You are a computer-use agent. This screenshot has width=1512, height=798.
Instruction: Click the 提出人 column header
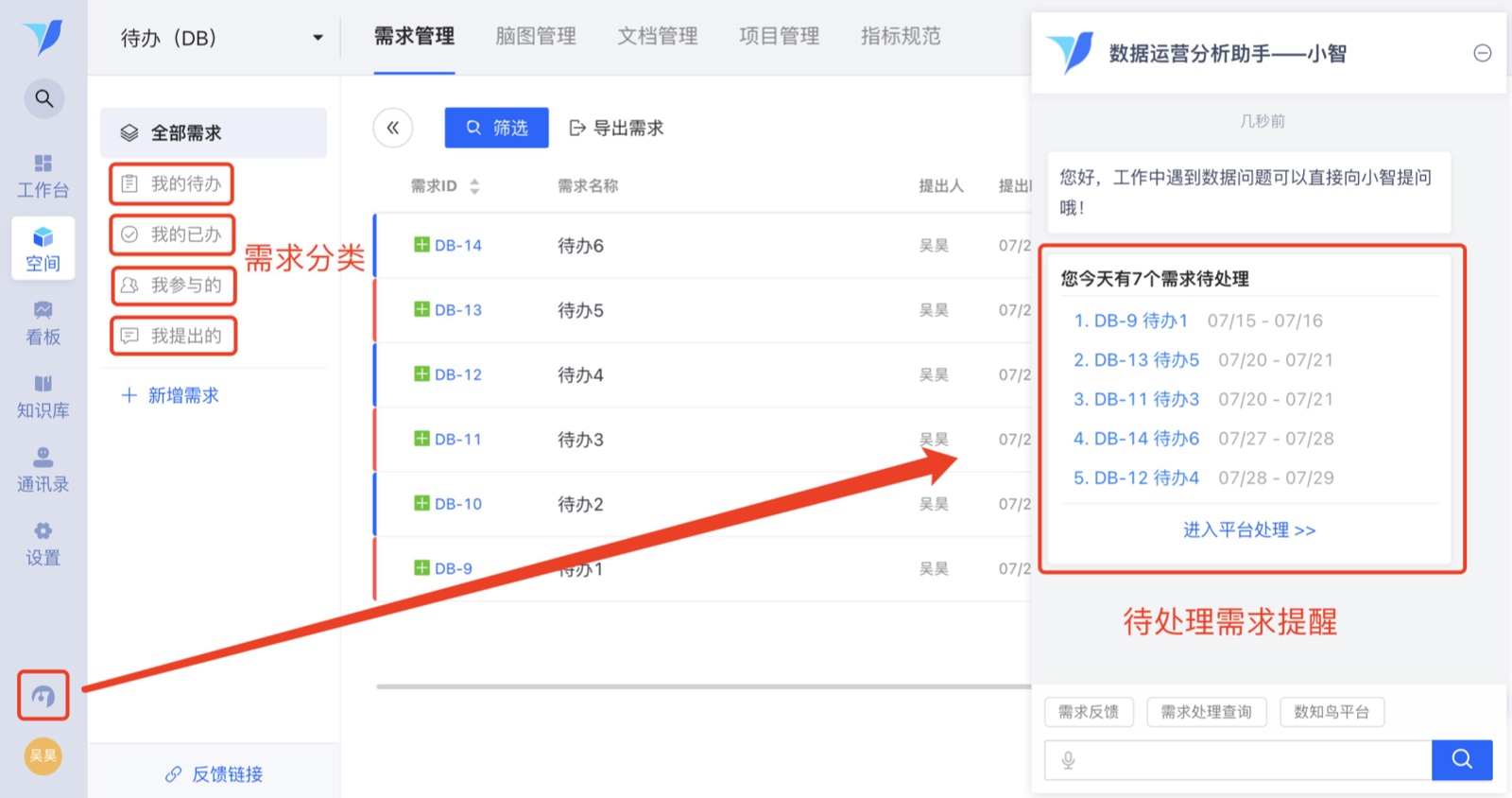941,186
